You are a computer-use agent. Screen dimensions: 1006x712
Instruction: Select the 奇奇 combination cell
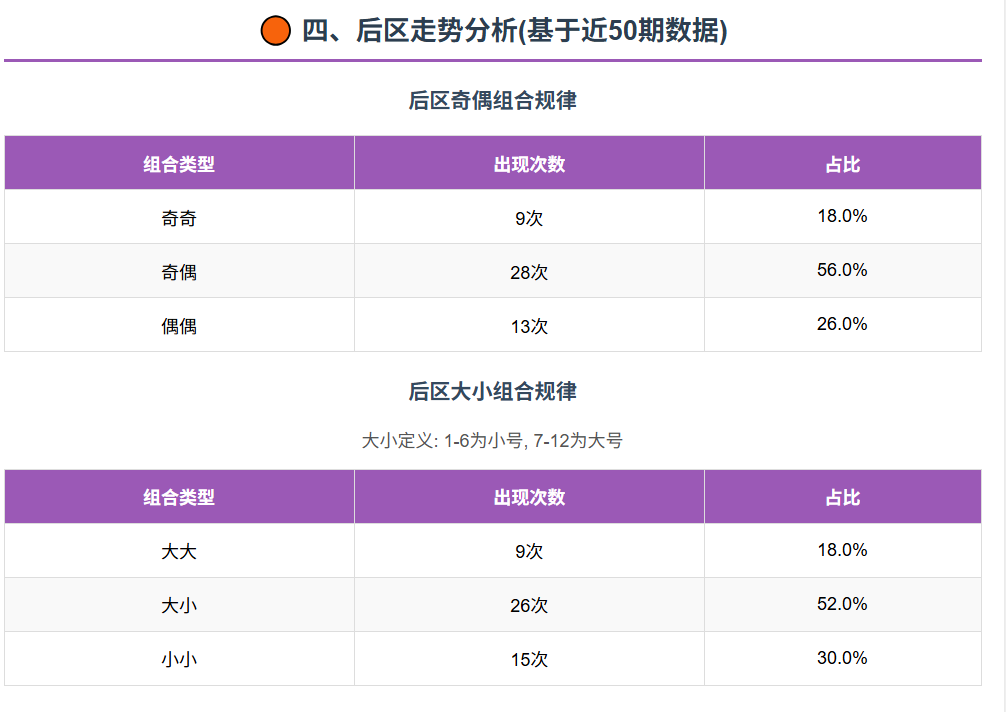[179, 218]
